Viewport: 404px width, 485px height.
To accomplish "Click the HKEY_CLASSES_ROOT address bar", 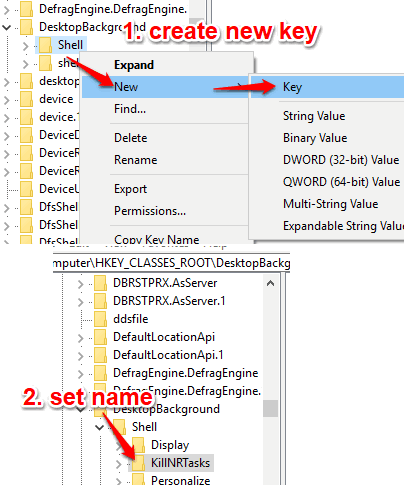I will [x=172, y=263].
